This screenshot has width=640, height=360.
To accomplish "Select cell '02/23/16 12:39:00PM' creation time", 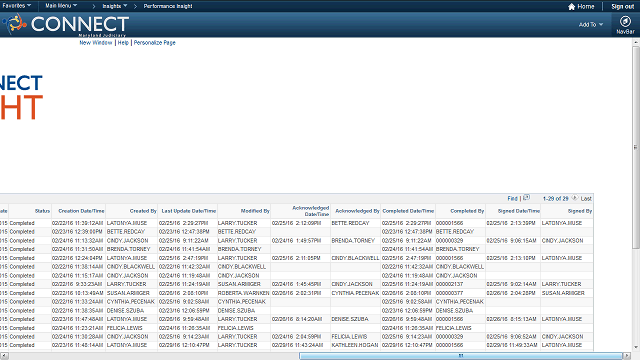I will coord(77,232).
